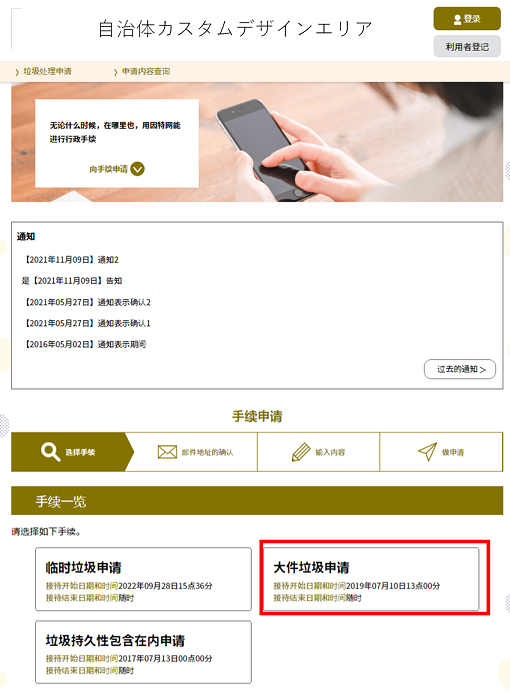
Task: Click the down-arrow circle icon beside 向手续申请
Action: 138,169
